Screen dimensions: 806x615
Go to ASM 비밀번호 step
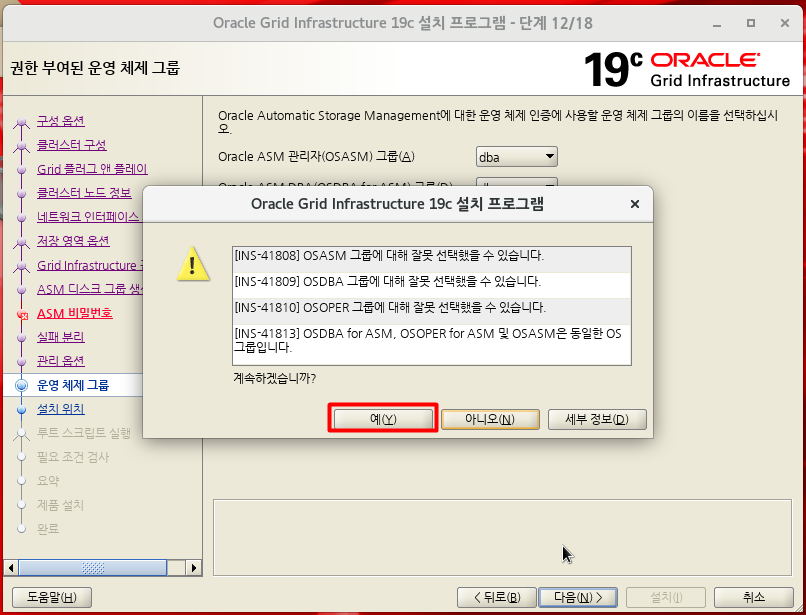(x=75, y=313)
